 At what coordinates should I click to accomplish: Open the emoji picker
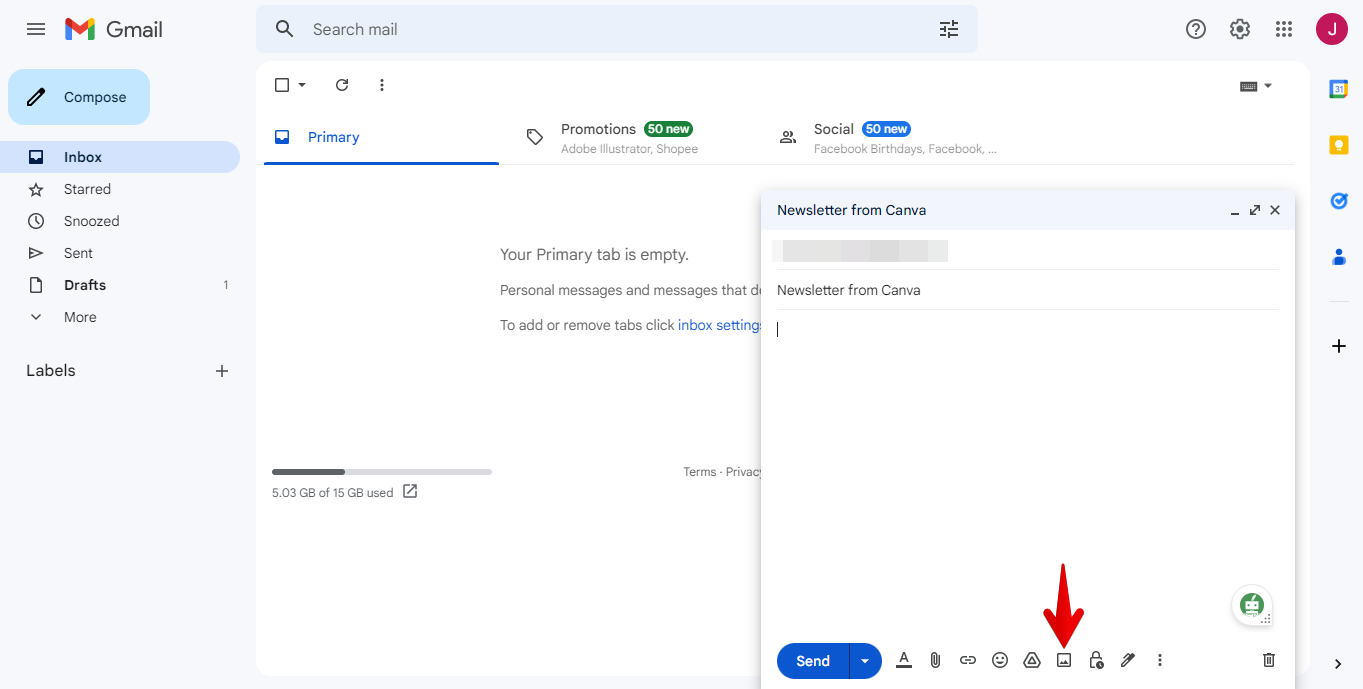999,660
